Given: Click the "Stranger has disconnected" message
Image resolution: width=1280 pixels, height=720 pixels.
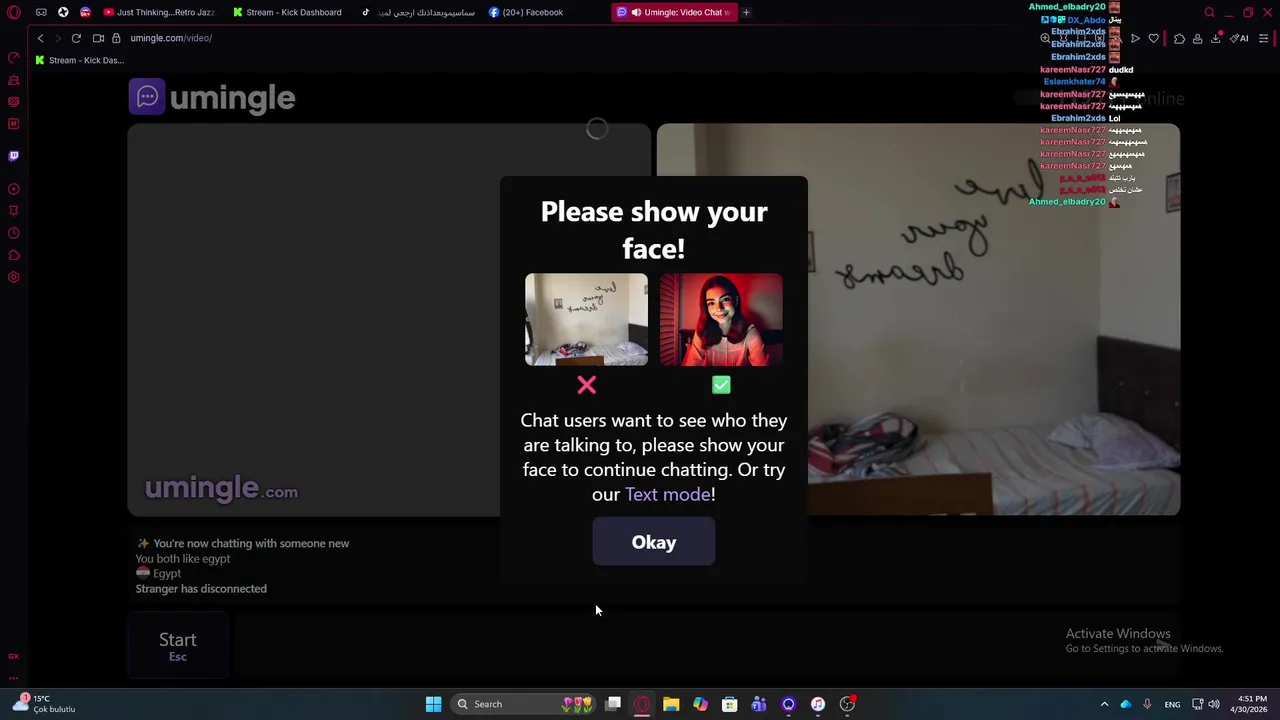Looking at the screenshot, I should (x=201, y=589).
